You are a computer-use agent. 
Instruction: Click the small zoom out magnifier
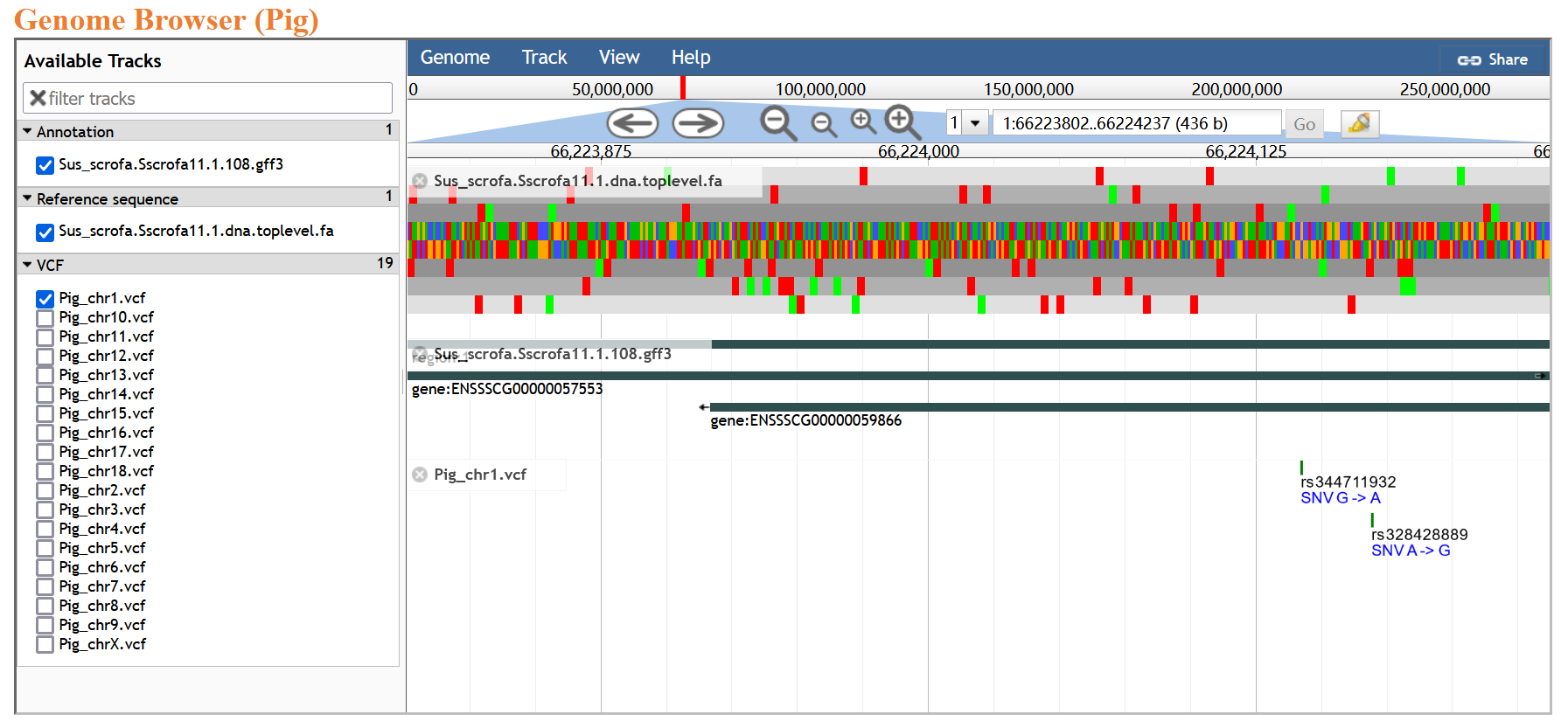click(x=824, y=125)
